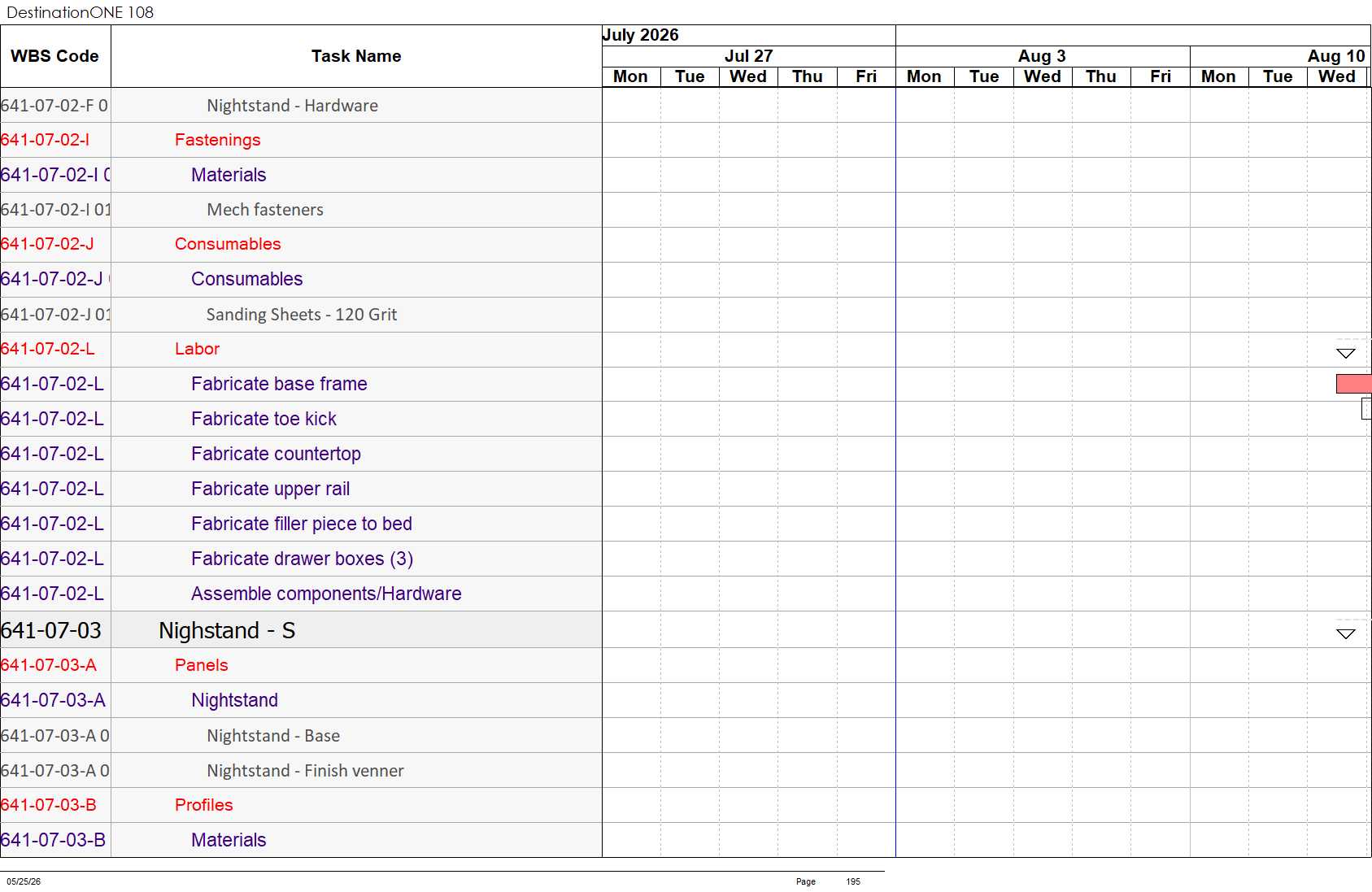
Task: Select the blue Nightstand task row
Action: pyautogui.click(x=301, y=700)
